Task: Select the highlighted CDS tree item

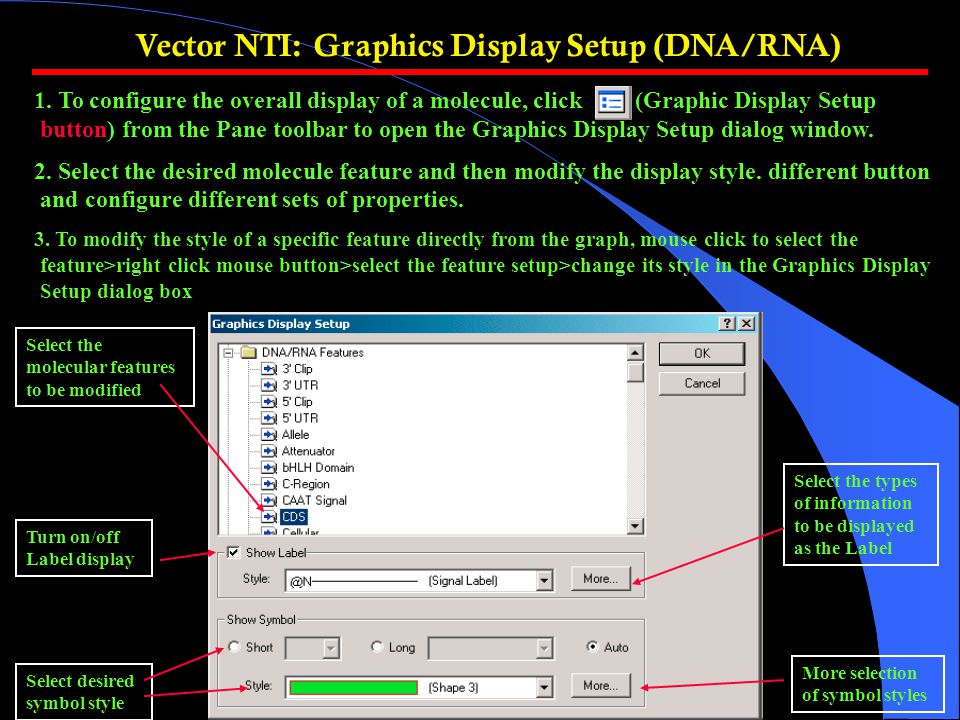Action: (x=294, y=517)
